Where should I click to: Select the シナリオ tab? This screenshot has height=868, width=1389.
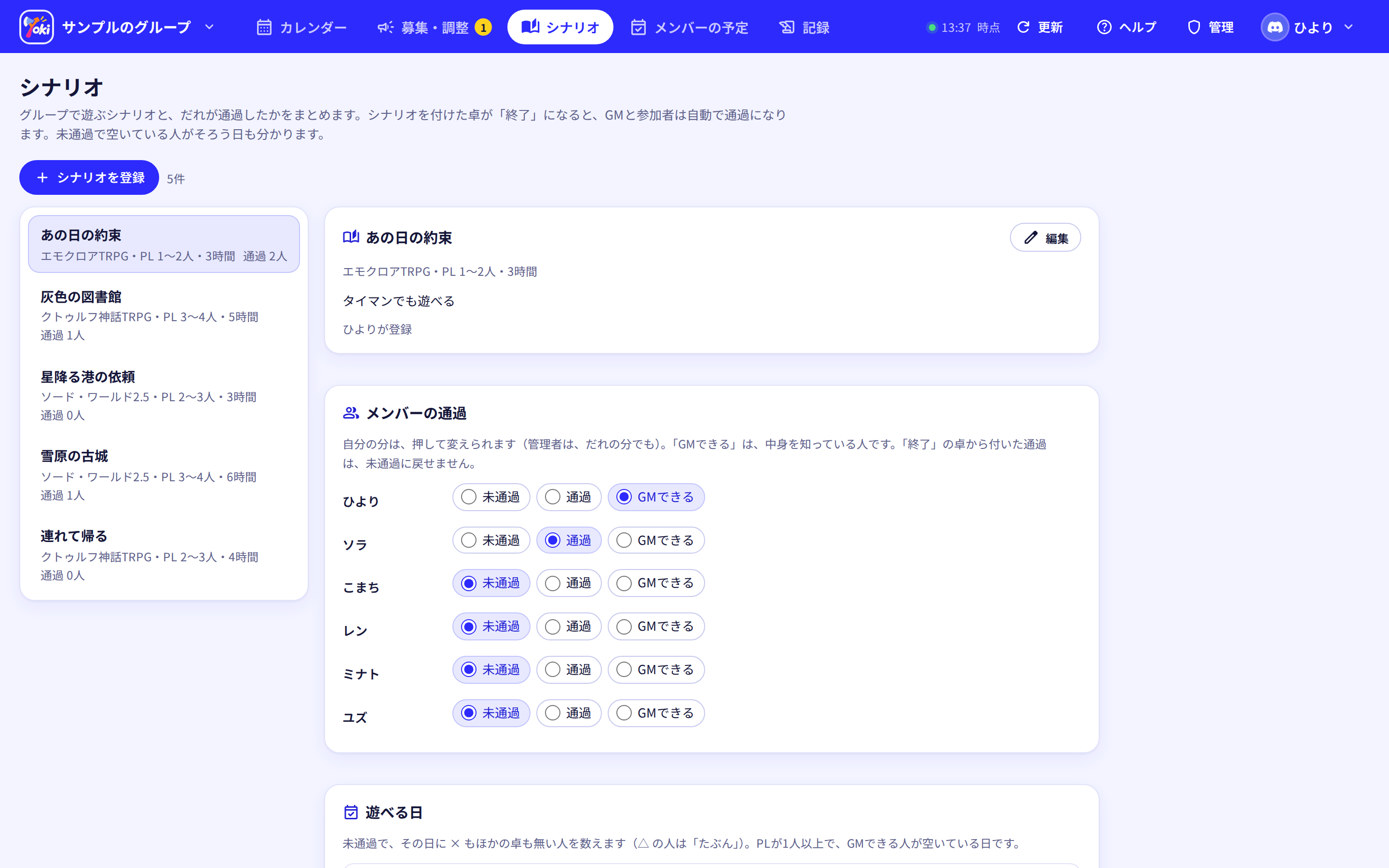pos(560,27)
